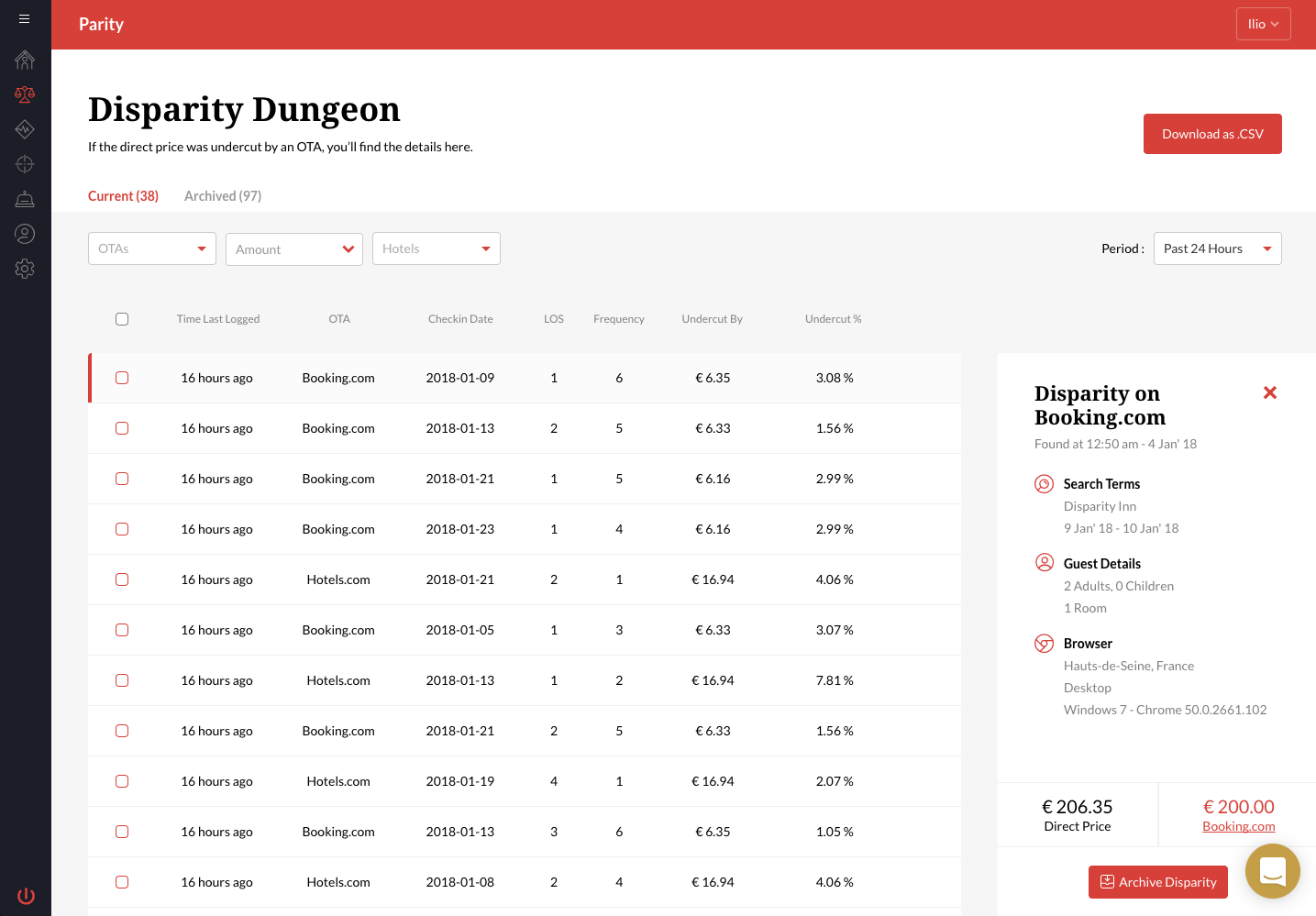Open the diamond pulse icon in the sidebar
This screenshot has width=1316, height=916.
pyautogui.click(x=25, y=129)
